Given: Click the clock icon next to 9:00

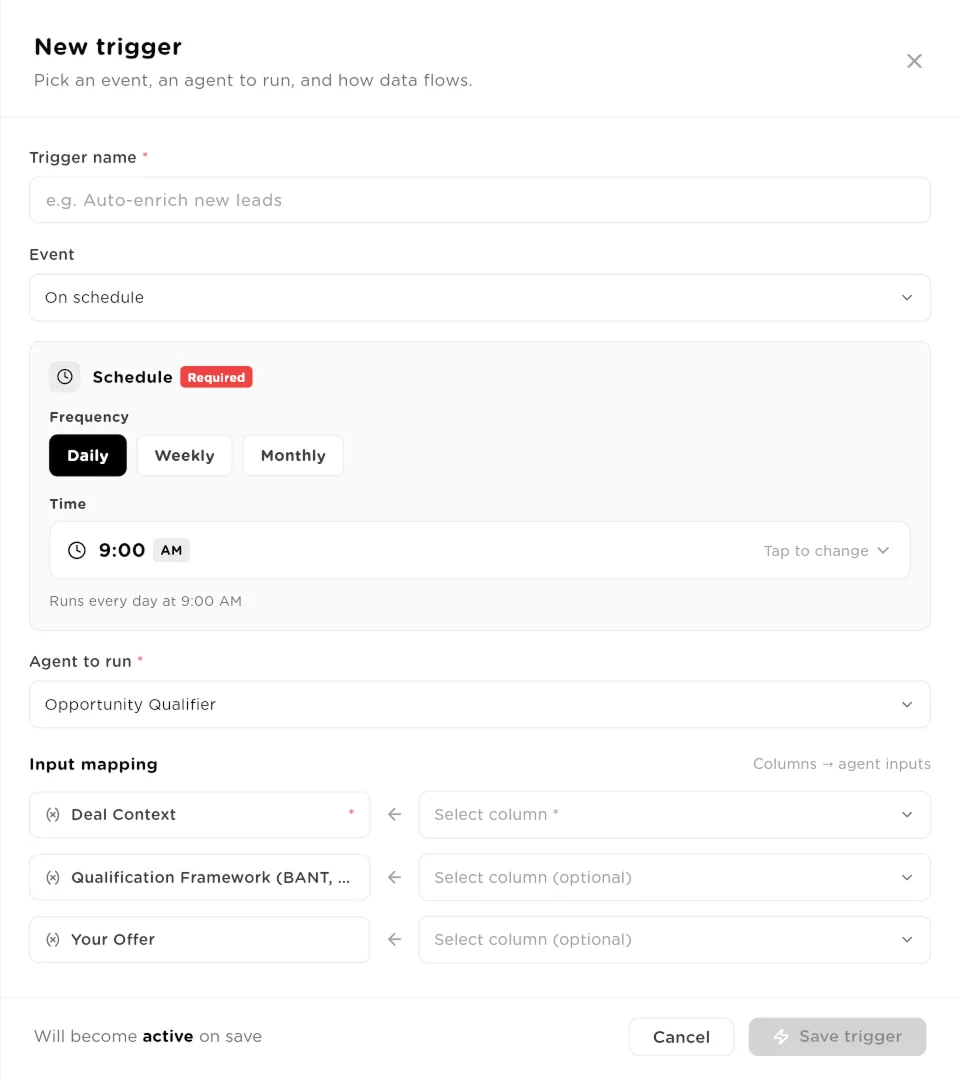Looking at the screenshot, I should point(76,550).
